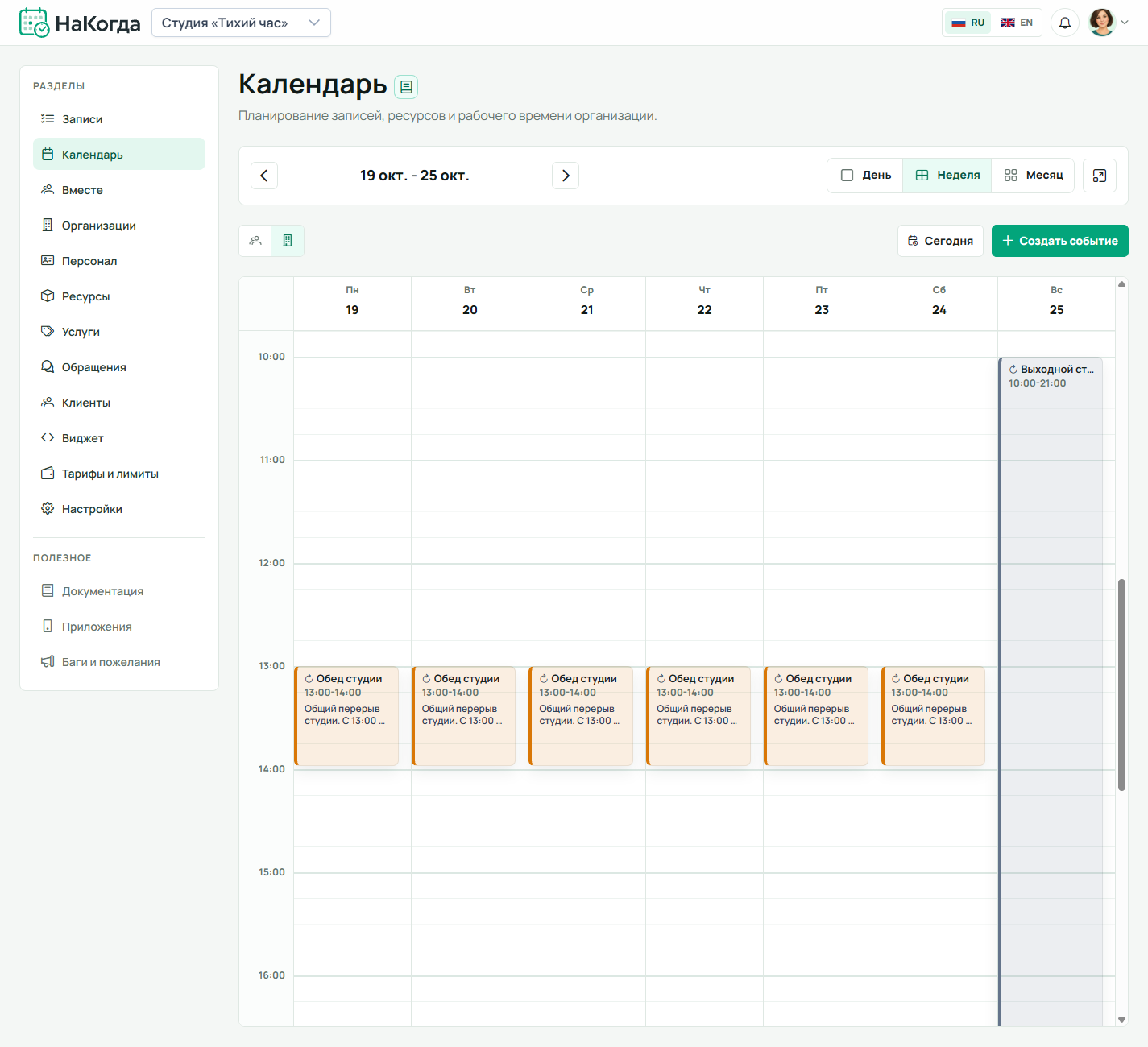
Task: Open Sunday Выходной студии event
Action: (x=1051, y=692)
